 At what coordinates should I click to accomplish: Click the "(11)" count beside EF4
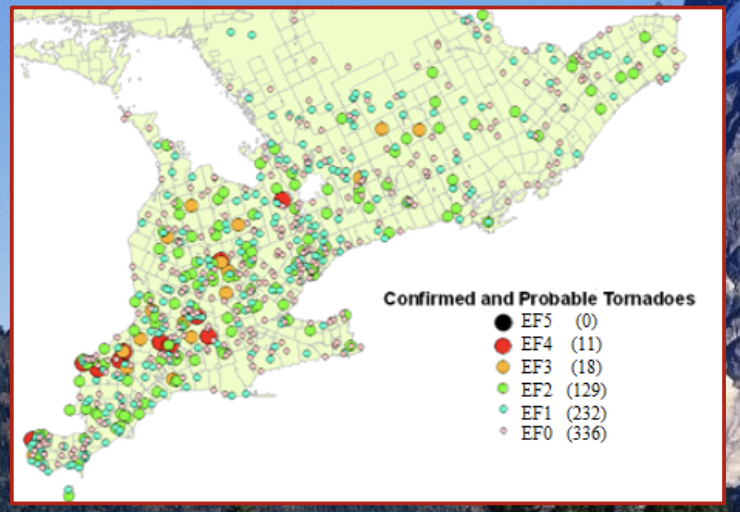(586, 344)
